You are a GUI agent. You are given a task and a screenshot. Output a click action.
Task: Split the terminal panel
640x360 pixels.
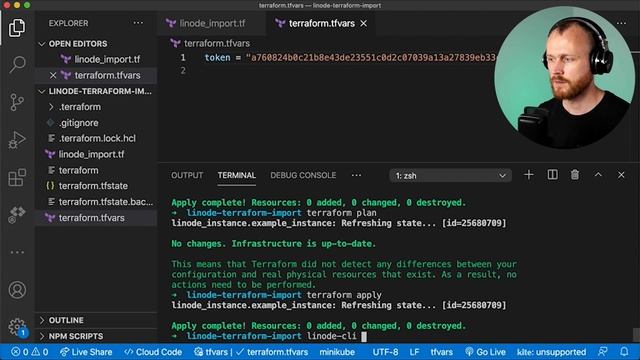coord(552,175)
